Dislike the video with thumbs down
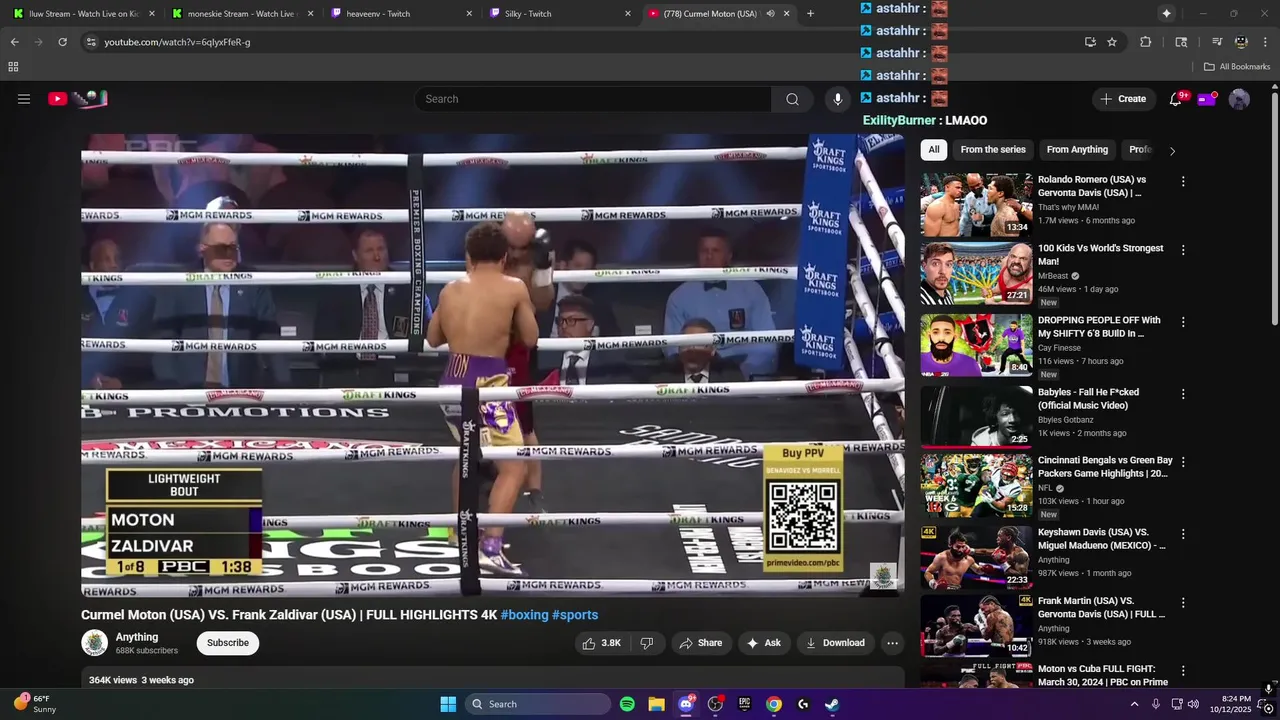The height and width of the screenshot is (720, 1280). [x=646, y=643]
